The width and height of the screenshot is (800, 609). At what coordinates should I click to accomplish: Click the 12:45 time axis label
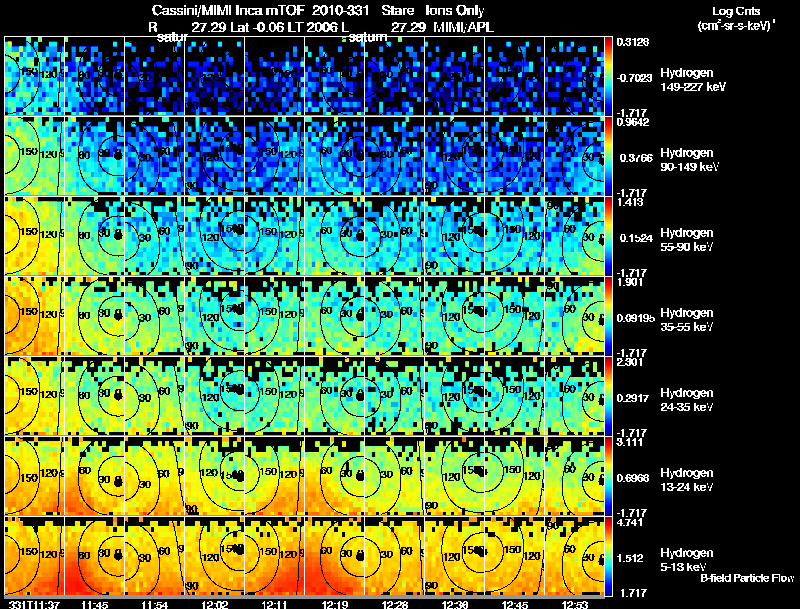click(515, 604)
